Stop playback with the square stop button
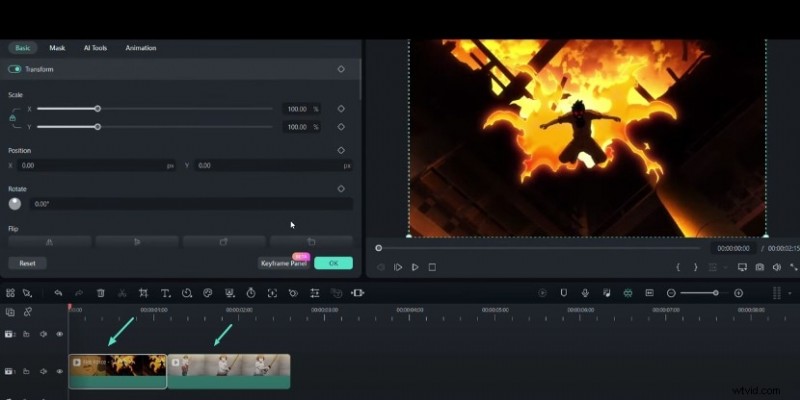The height and width of the screenshot is (400, 800). [x=432, y=267]
